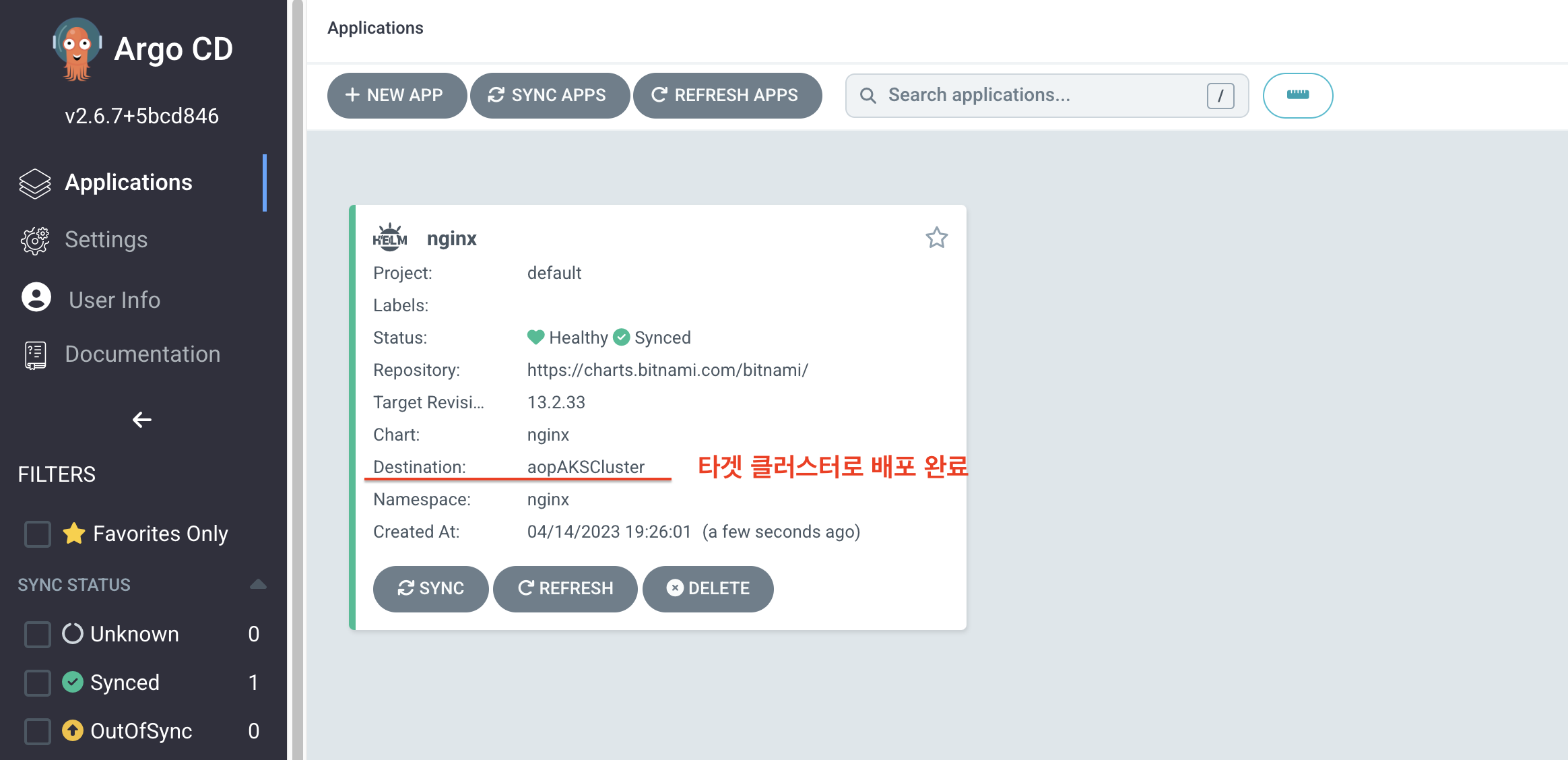Click the yellow Favorites star icon
This screenshot has height=760, width=1568.
pyautogui.click(x=74, y=533)
